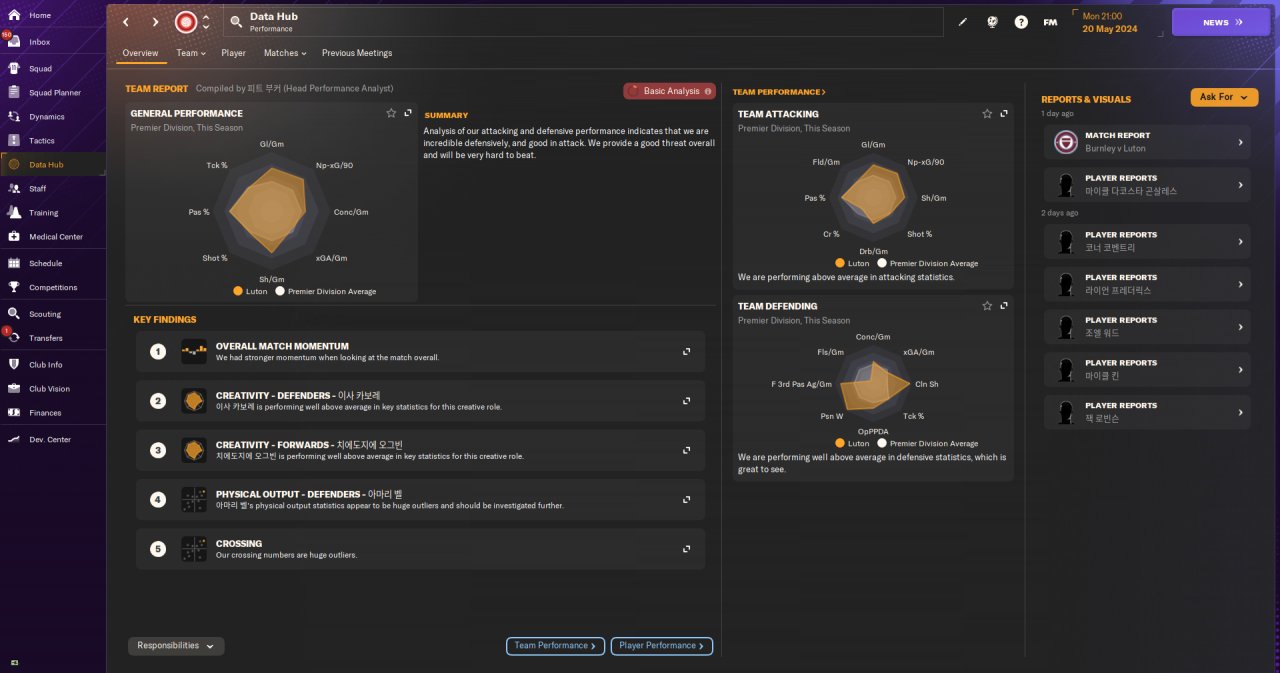Open player report for 조엘 워드
The height and width of the screenshot is (673, 1280).
(1148, 327)
